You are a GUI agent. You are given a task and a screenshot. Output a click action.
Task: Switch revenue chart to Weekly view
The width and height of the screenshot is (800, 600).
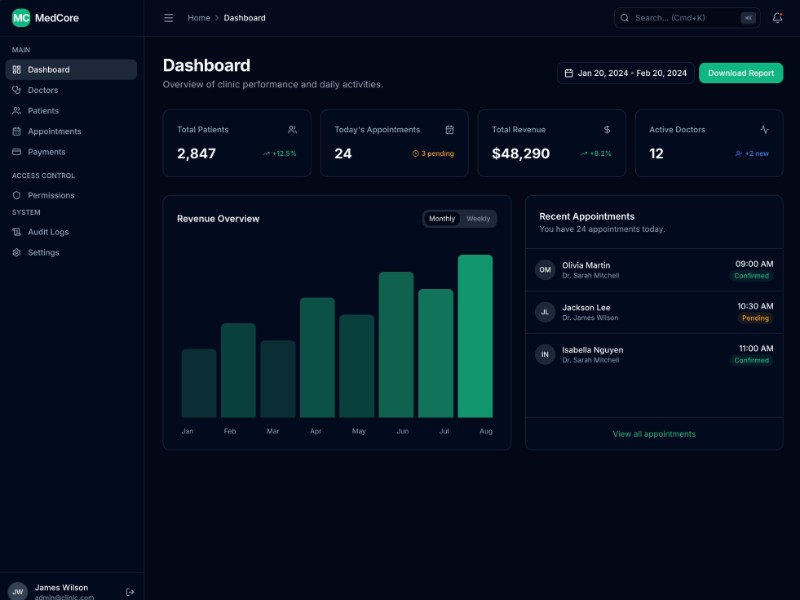tap(478, 219)
